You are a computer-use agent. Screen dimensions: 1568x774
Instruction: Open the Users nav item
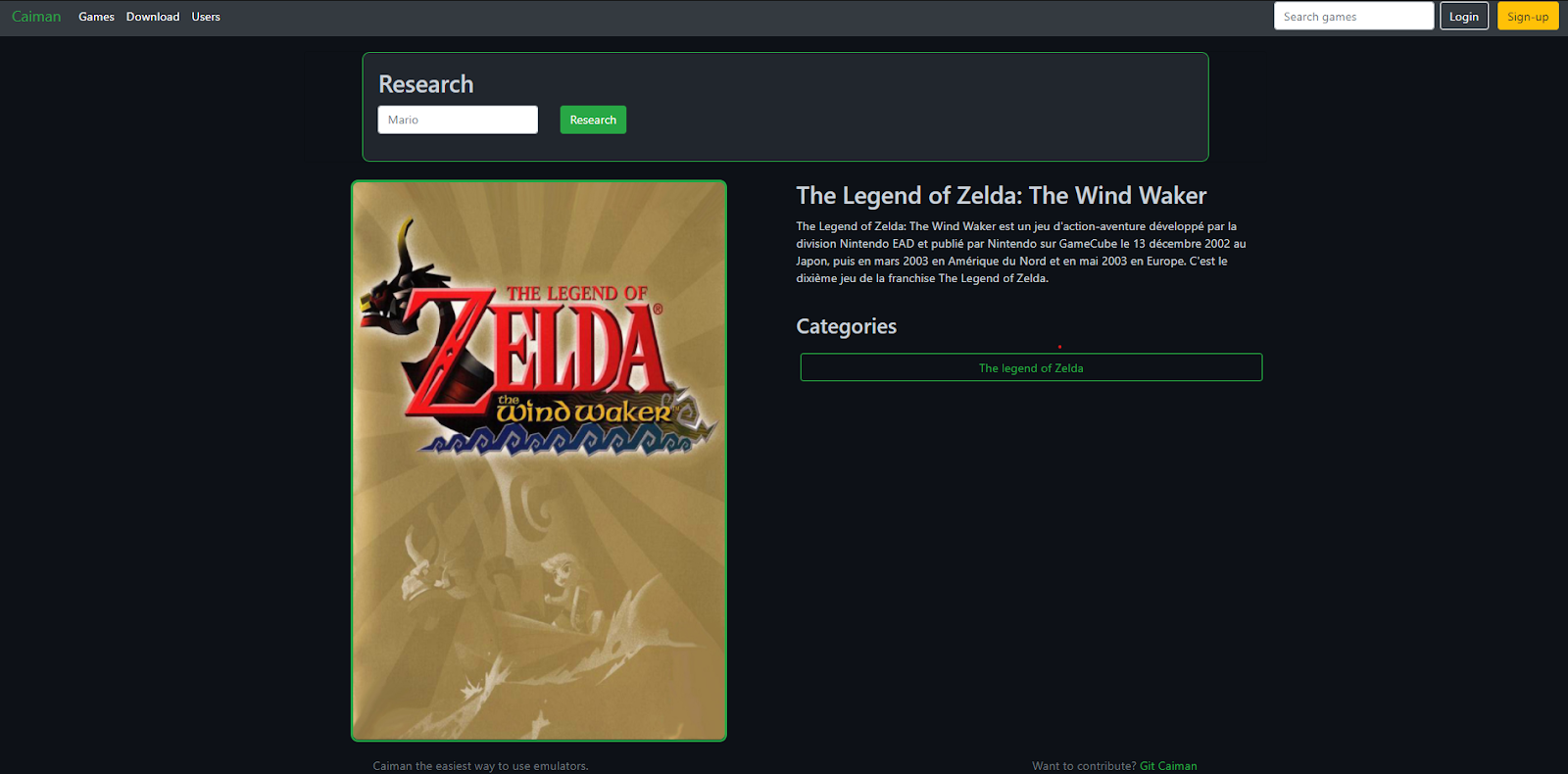206,17
